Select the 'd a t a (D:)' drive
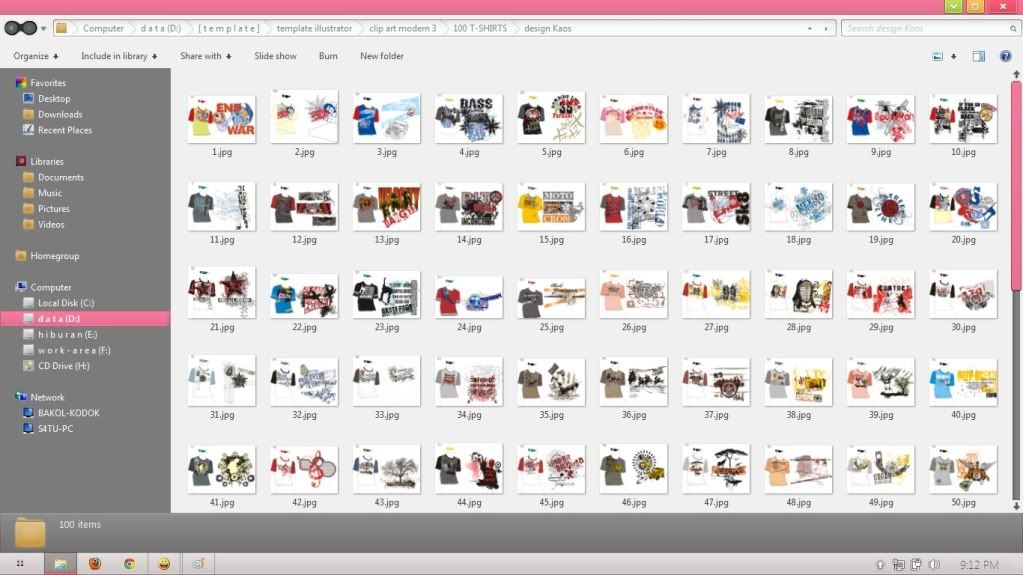 coord(85,319)
